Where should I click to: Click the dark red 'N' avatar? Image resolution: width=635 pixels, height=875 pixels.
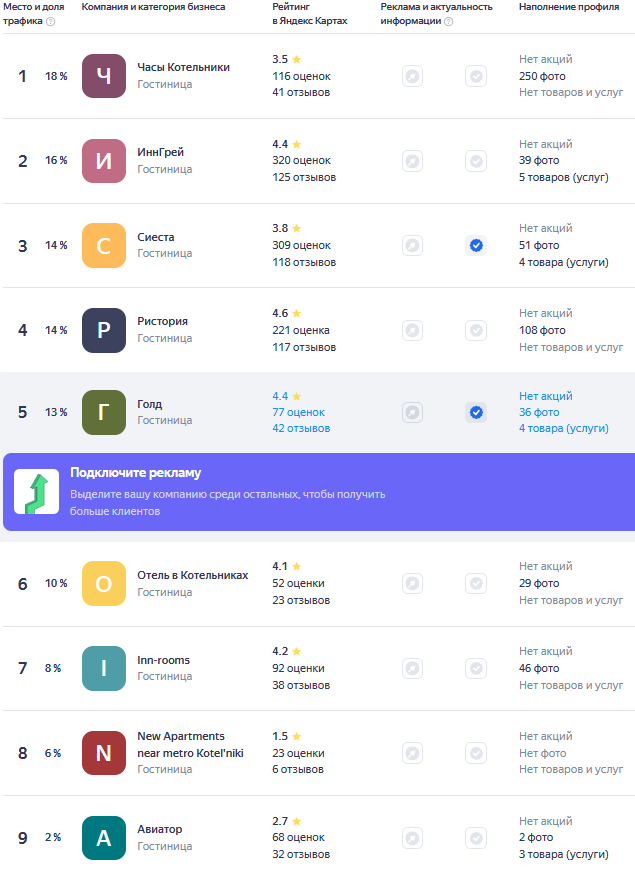tap(104, 753)
